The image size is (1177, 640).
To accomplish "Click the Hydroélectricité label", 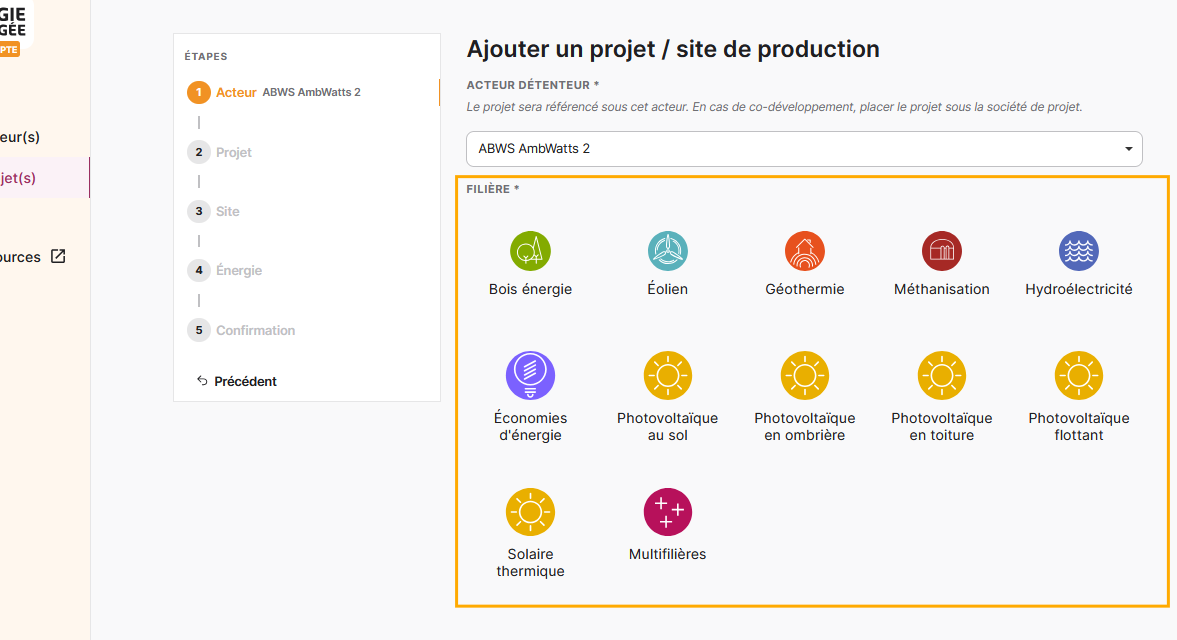I will coord(1079,289).
